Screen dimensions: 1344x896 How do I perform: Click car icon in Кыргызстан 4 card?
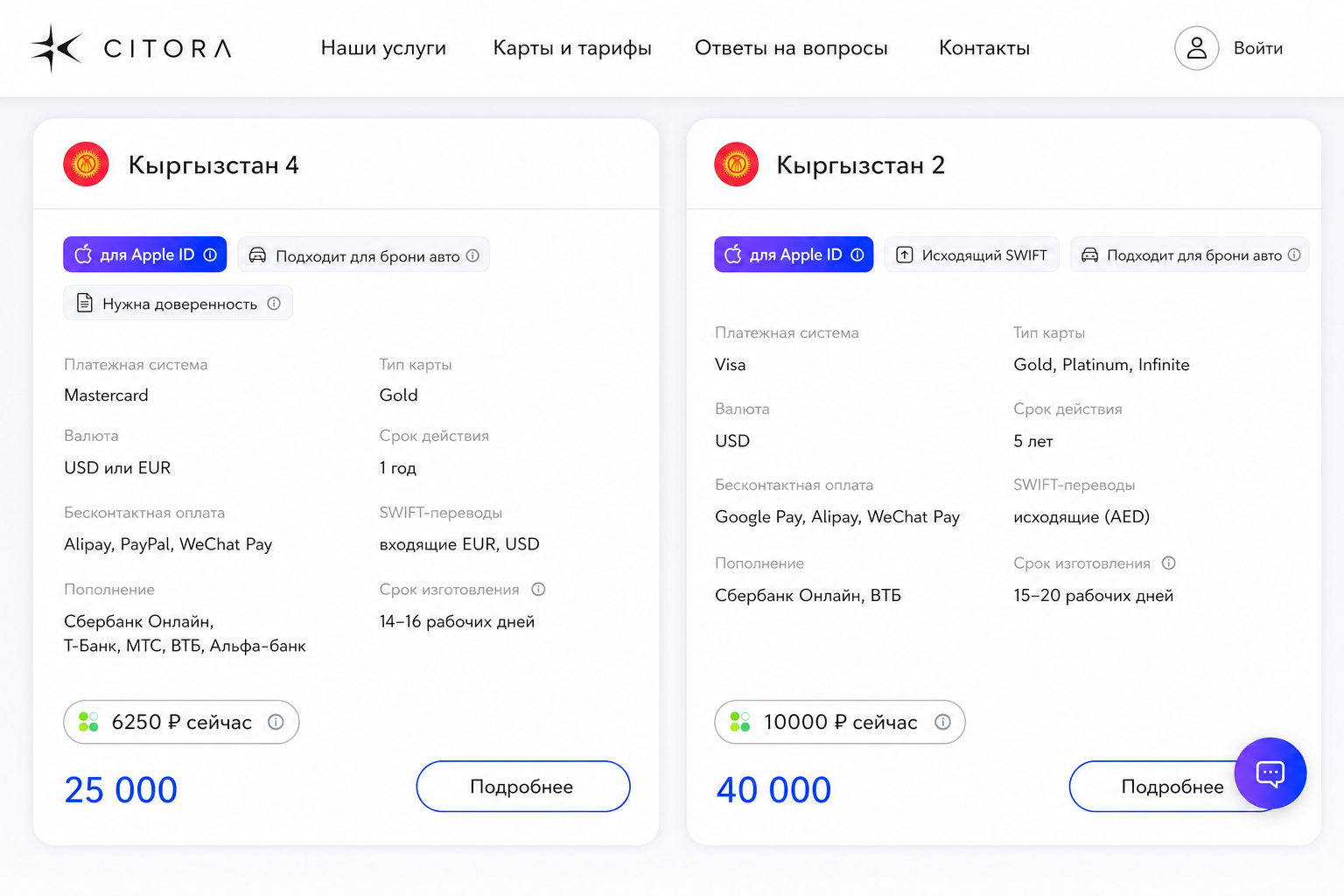click(257, 255)
